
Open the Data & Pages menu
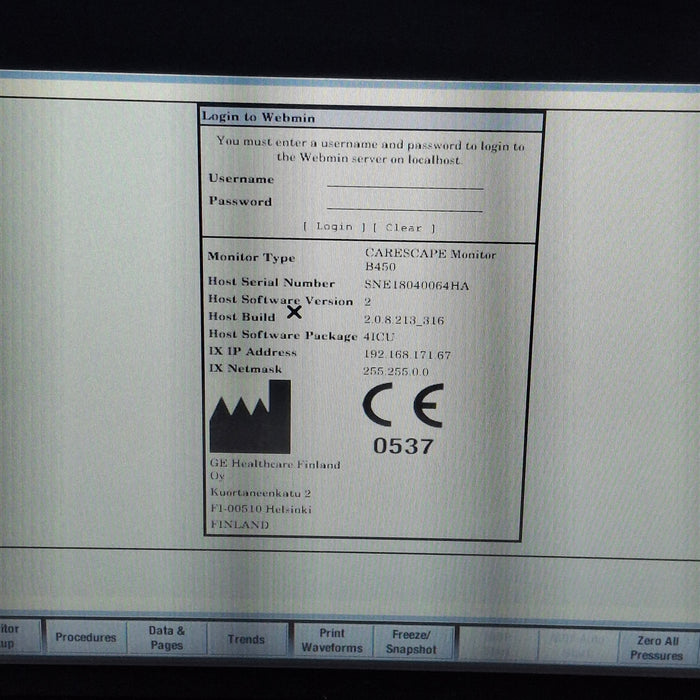pos(167,638)
